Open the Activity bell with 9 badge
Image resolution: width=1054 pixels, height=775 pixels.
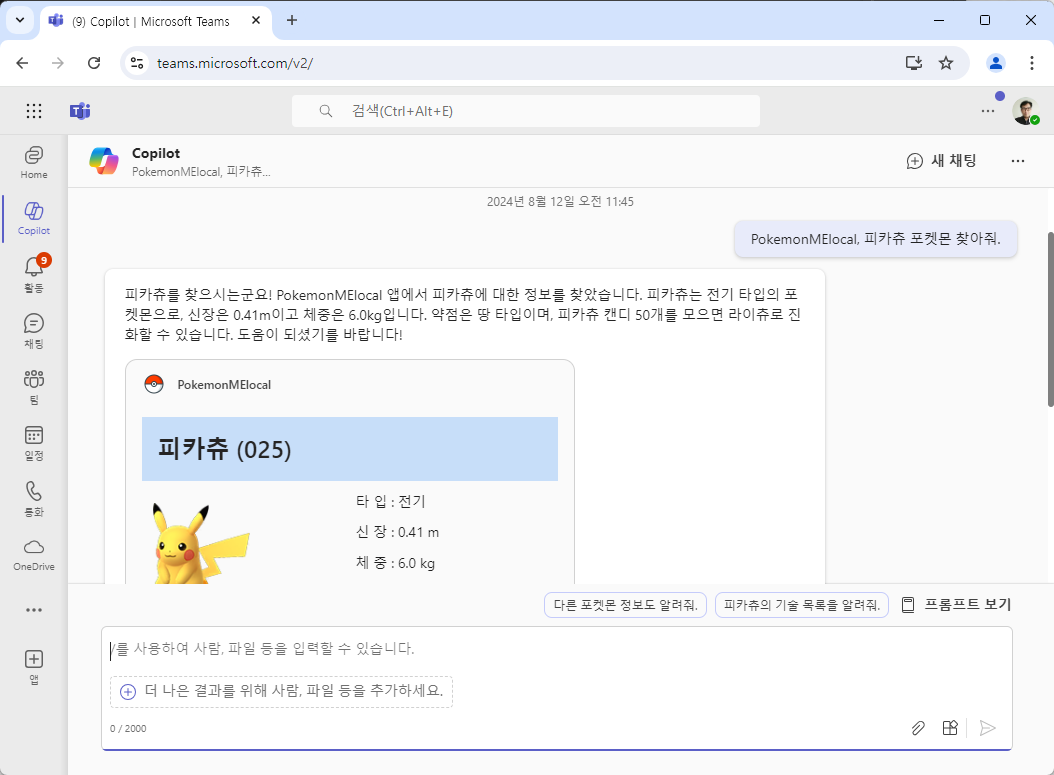point(34,274)
